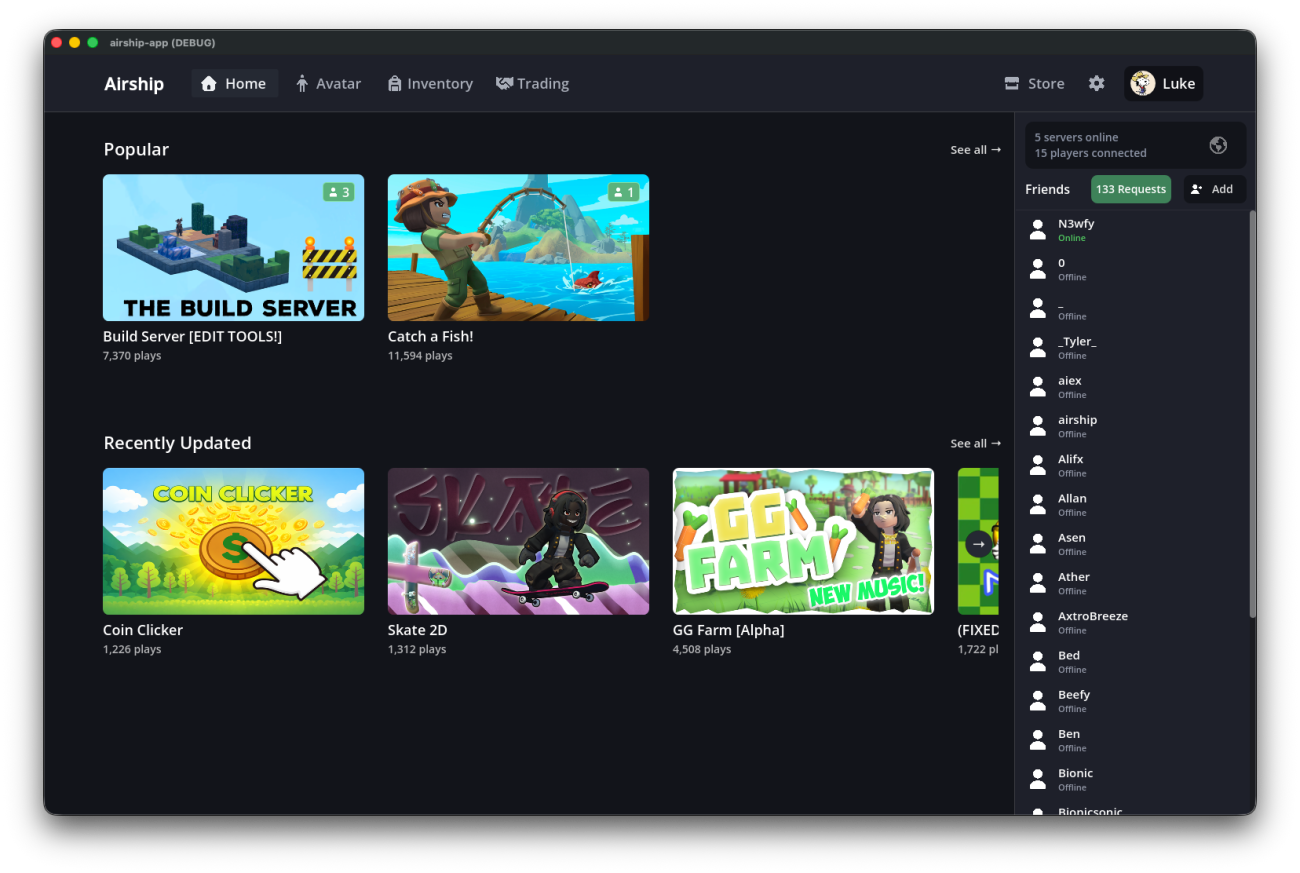Click the Coin Clicker title text
The height and width of the screenshot is (873, 1300).
coord(143,630)
